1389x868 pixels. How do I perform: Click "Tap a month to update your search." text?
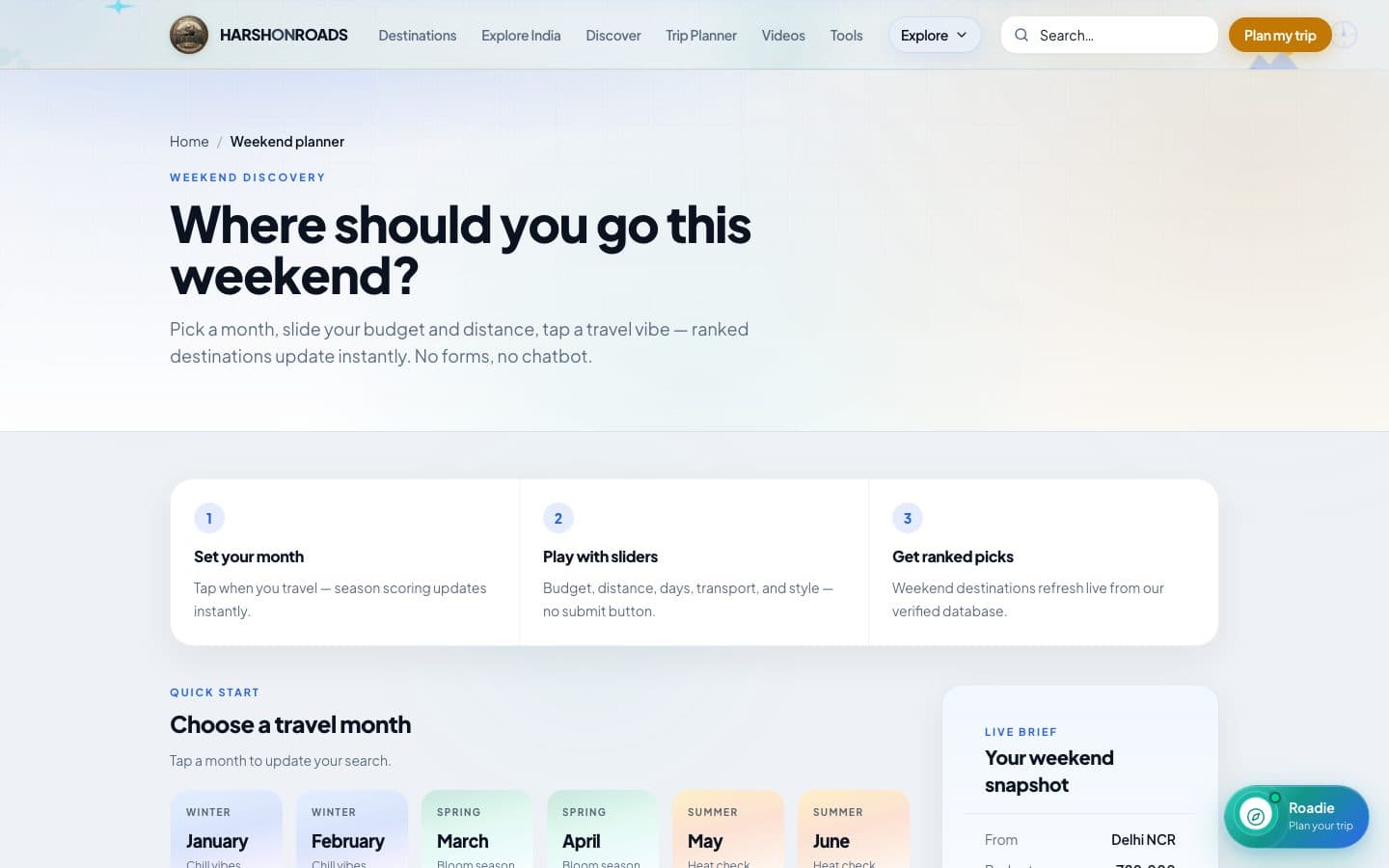(x=281, y=760)
